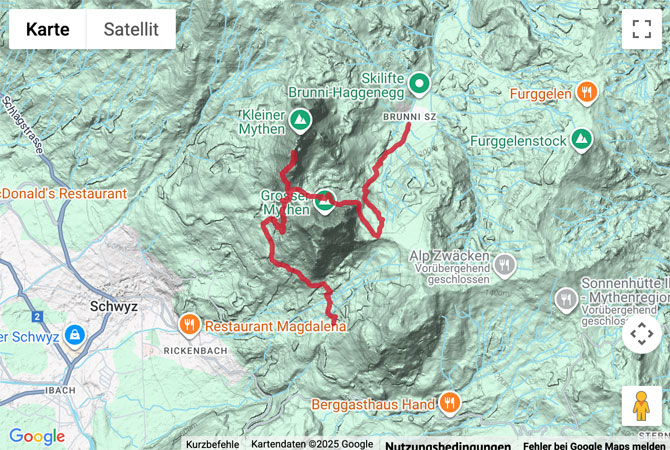Select the Furggelenstock mountain marker

click(581, 140)
